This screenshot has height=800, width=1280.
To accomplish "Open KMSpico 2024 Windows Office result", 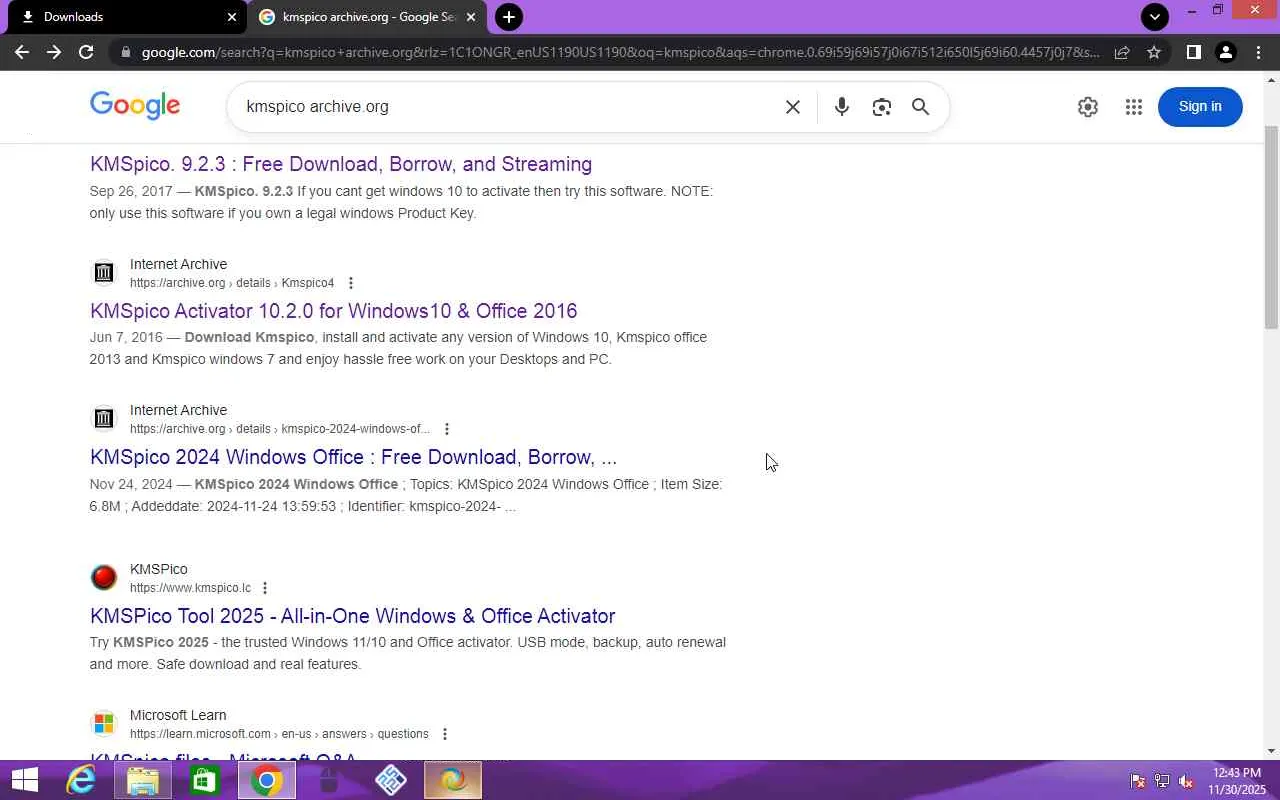I will coord(353,457).
